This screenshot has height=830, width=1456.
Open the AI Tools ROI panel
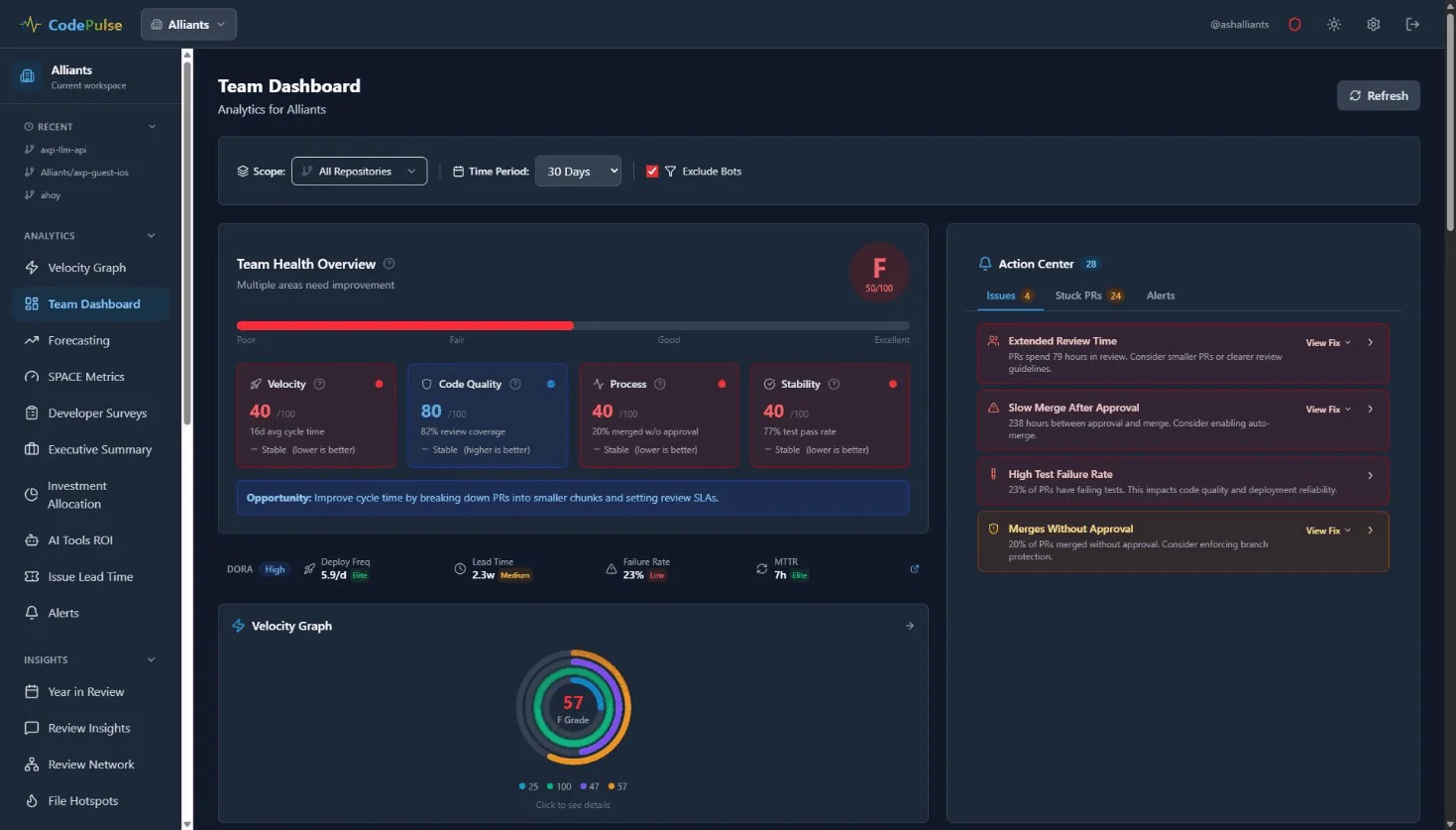78,539
